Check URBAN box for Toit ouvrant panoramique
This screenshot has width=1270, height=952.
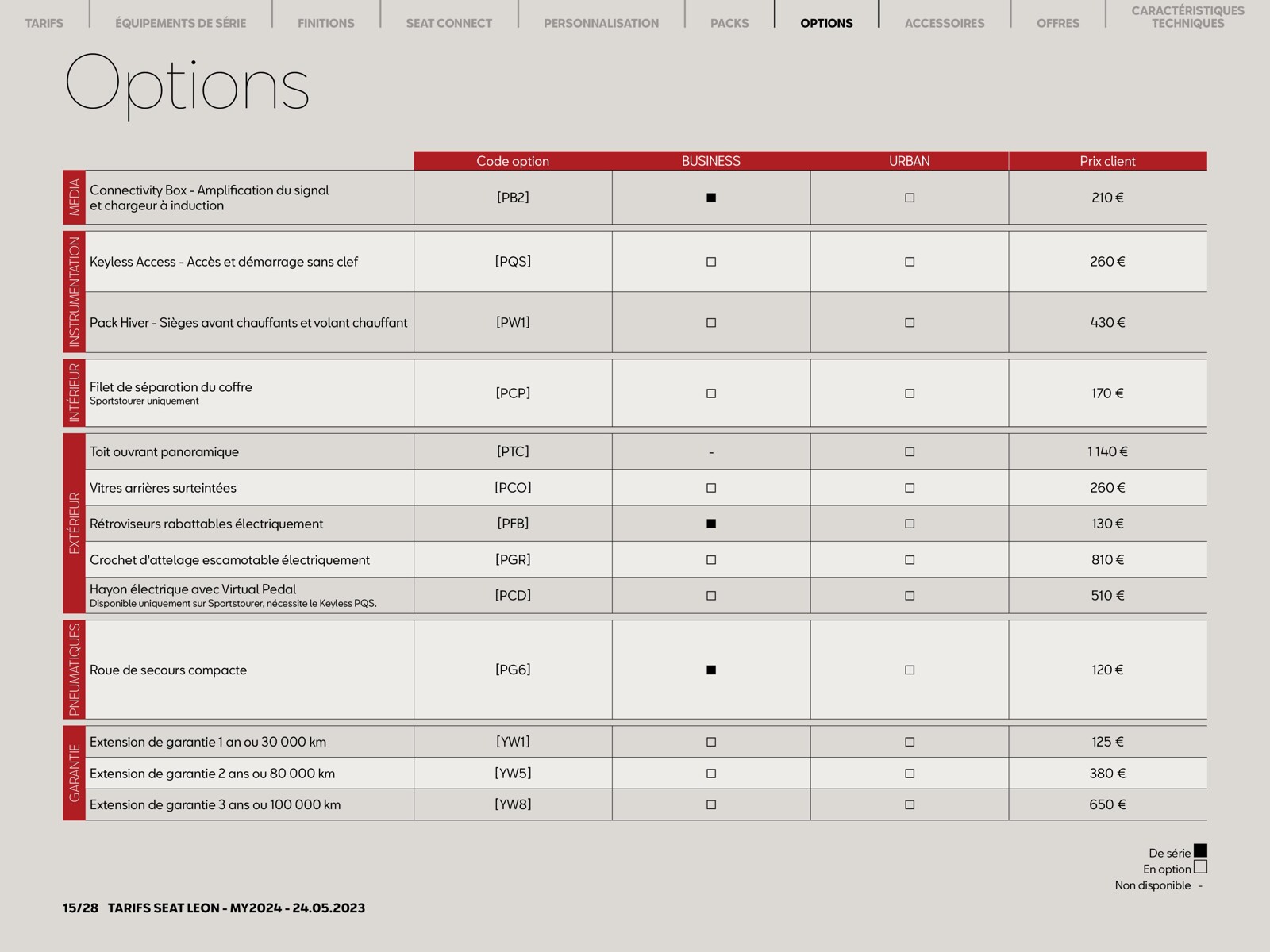click(910, 452)
